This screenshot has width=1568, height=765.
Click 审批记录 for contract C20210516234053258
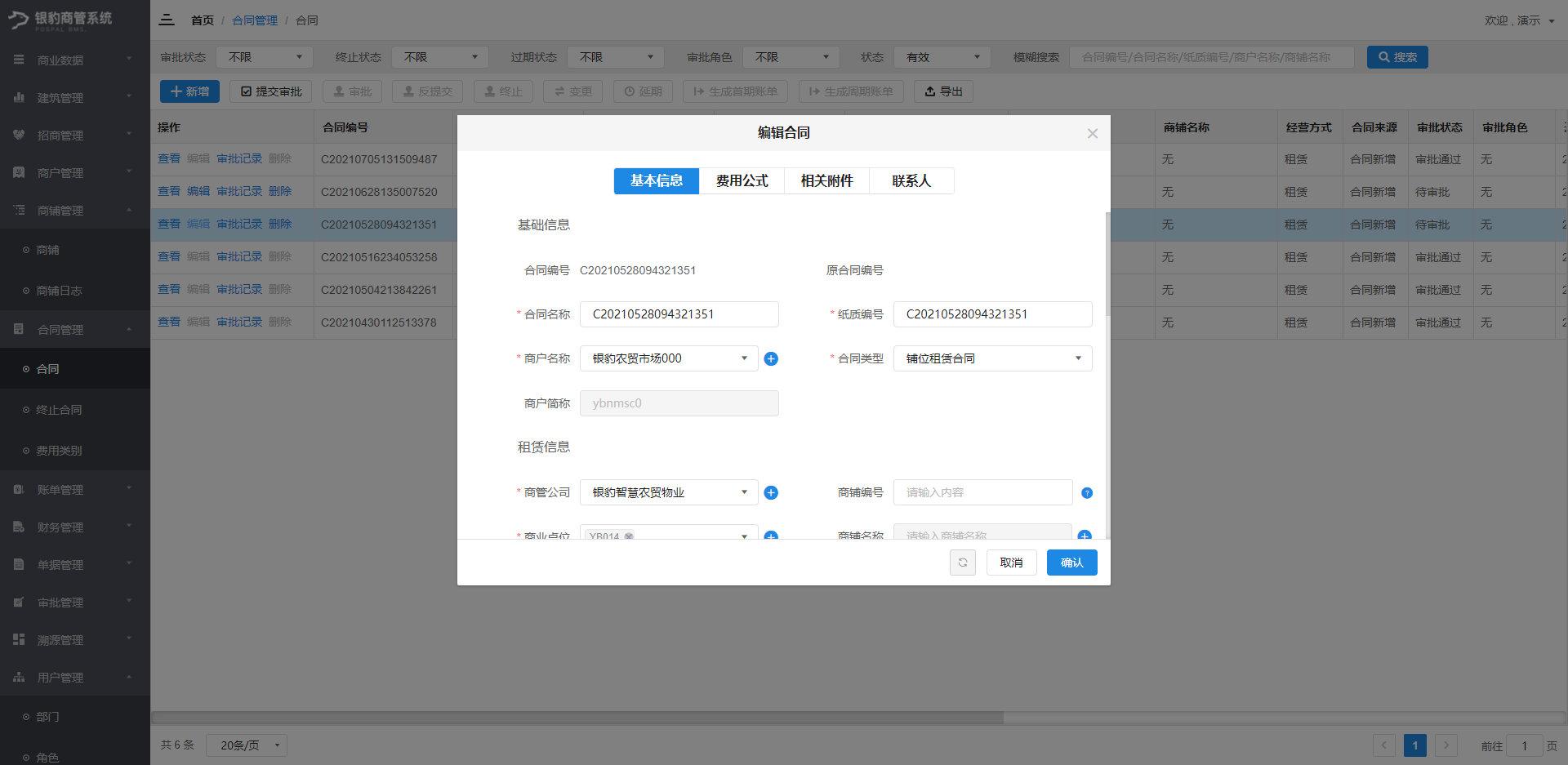point(239,257)
